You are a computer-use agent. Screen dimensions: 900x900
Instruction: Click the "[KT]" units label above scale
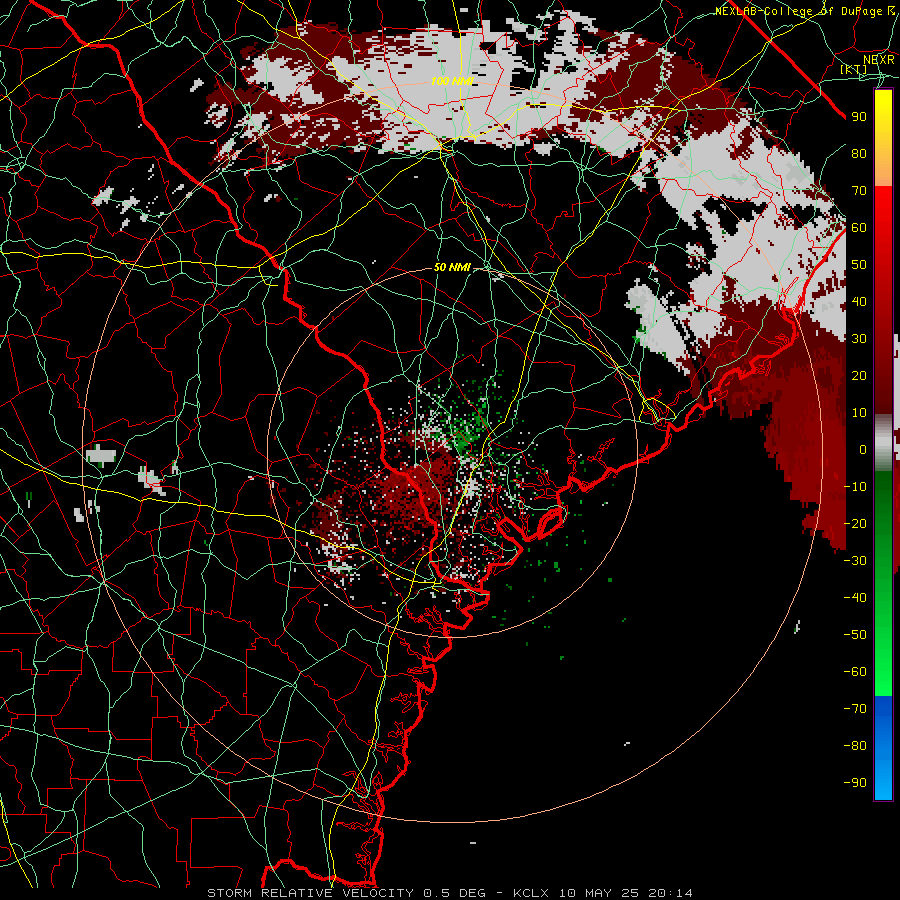tap(854, 69)
